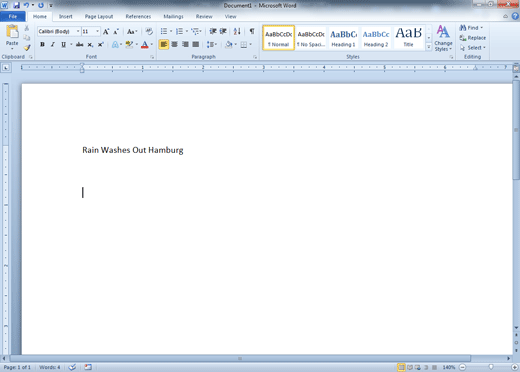Select Justify alignment
The width and height of the screenshot is (520, 372).
(196, 44)
